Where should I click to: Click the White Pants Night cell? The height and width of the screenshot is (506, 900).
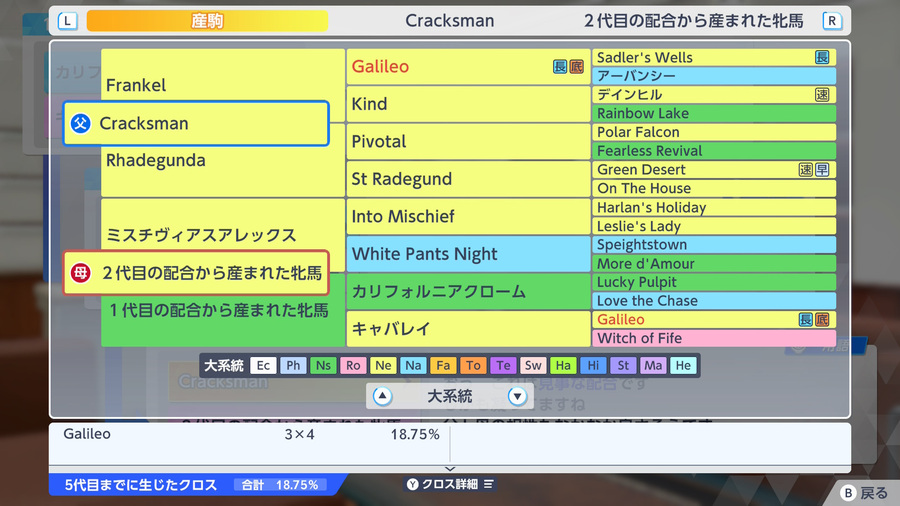tap(468, 254)
